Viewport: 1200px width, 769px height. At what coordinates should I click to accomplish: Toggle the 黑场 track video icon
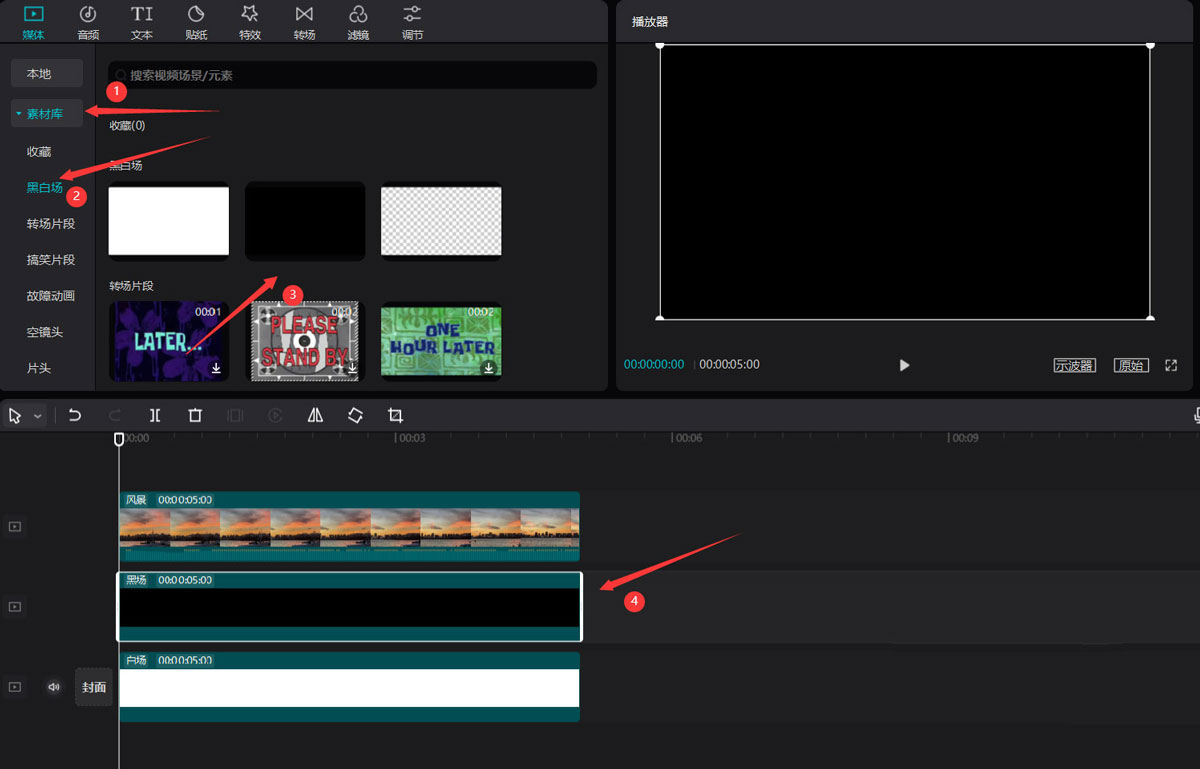(x=15, y=607)
